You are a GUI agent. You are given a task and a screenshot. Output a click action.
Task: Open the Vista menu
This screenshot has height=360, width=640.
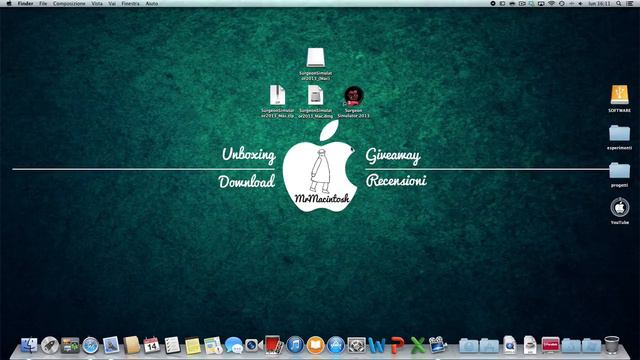click(x=97, y=3)
